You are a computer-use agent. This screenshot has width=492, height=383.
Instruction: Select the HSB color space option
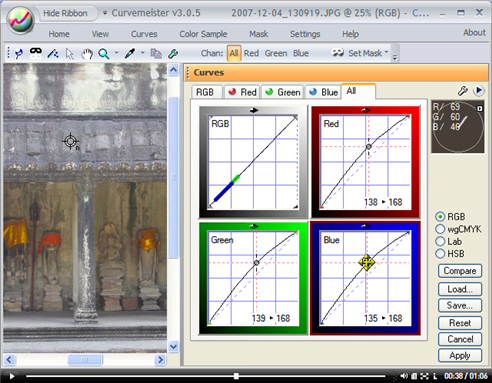coord(440,254)
